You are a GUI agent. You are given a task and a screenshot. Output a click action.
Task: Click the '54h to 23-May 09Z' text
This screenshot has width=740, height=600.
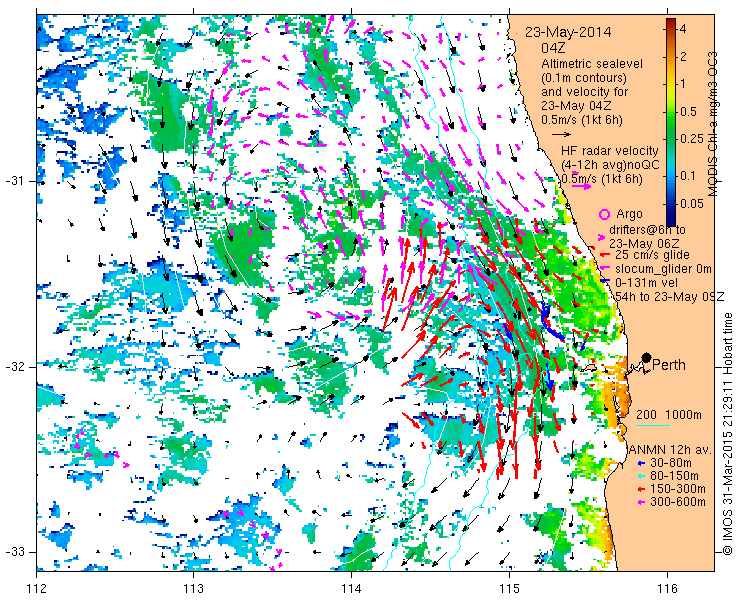coord(670,296)
